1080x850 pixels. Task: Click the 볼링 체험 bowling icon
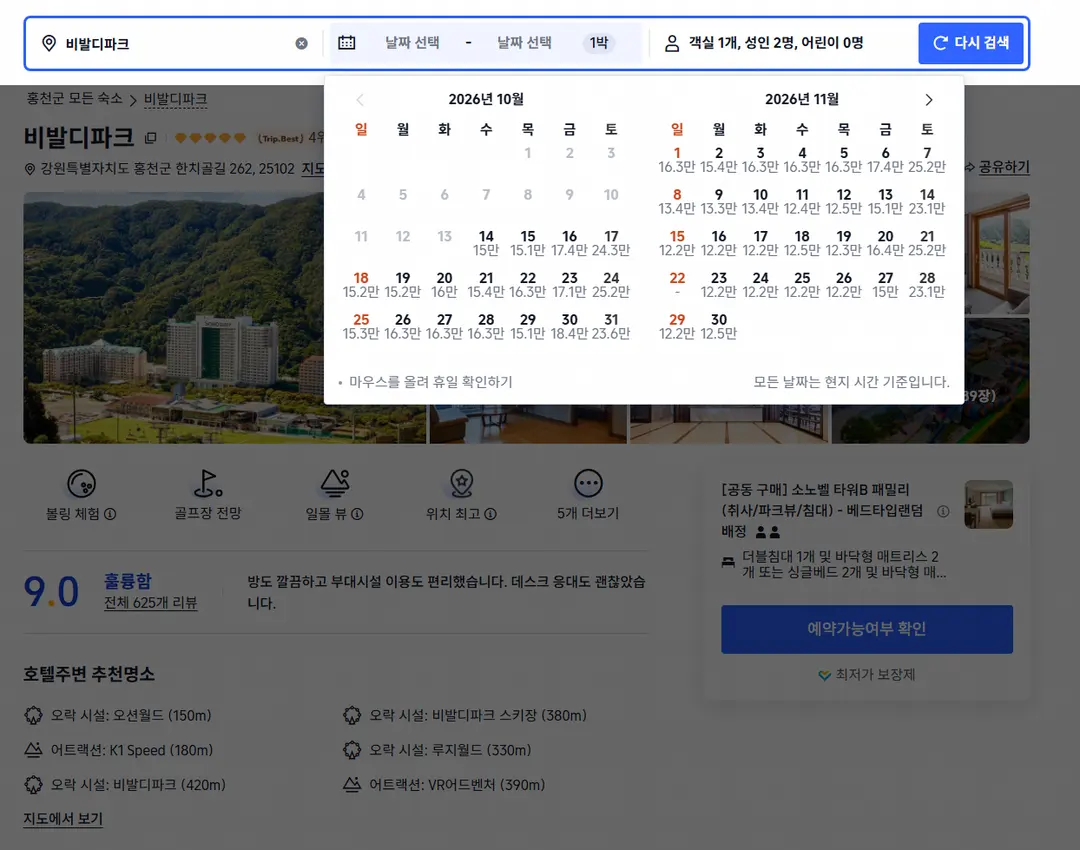pyautogui.click(x=81, y=484)
